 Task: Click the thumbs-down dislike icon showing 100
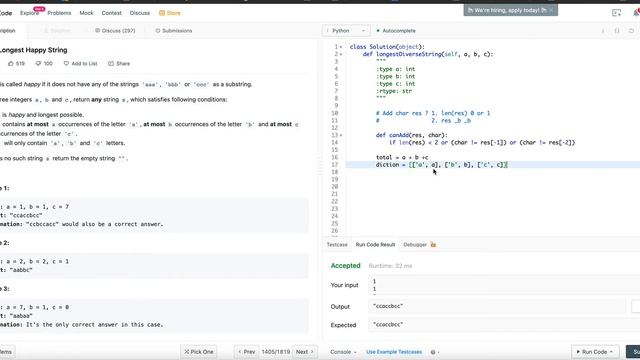[38, 63]
